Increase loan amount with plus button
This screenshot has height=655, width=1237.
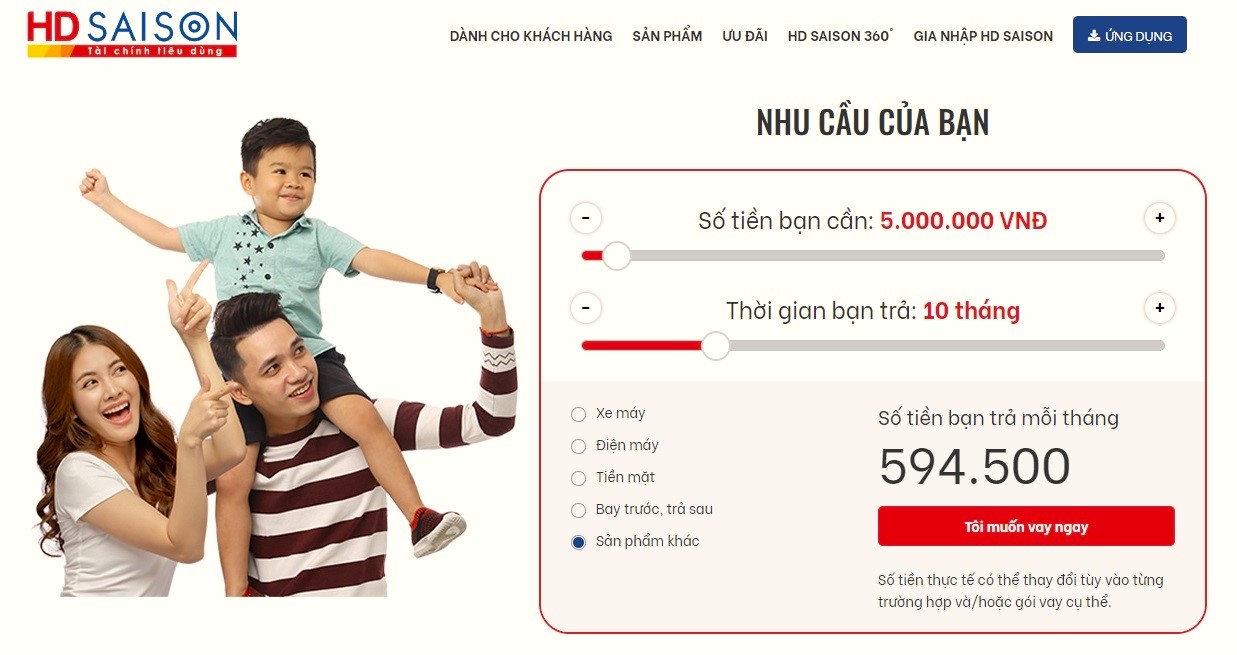pos(1159,218)
